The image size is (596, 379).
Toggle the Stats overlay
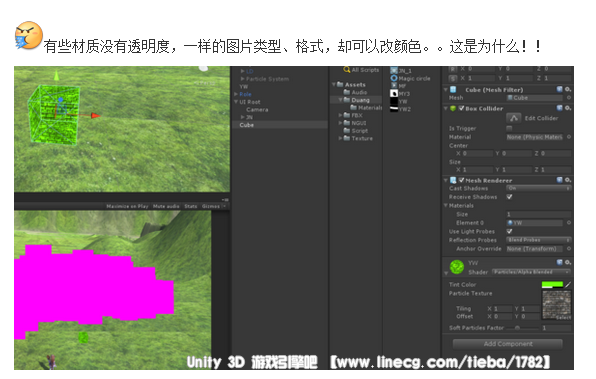coord(191,206)
